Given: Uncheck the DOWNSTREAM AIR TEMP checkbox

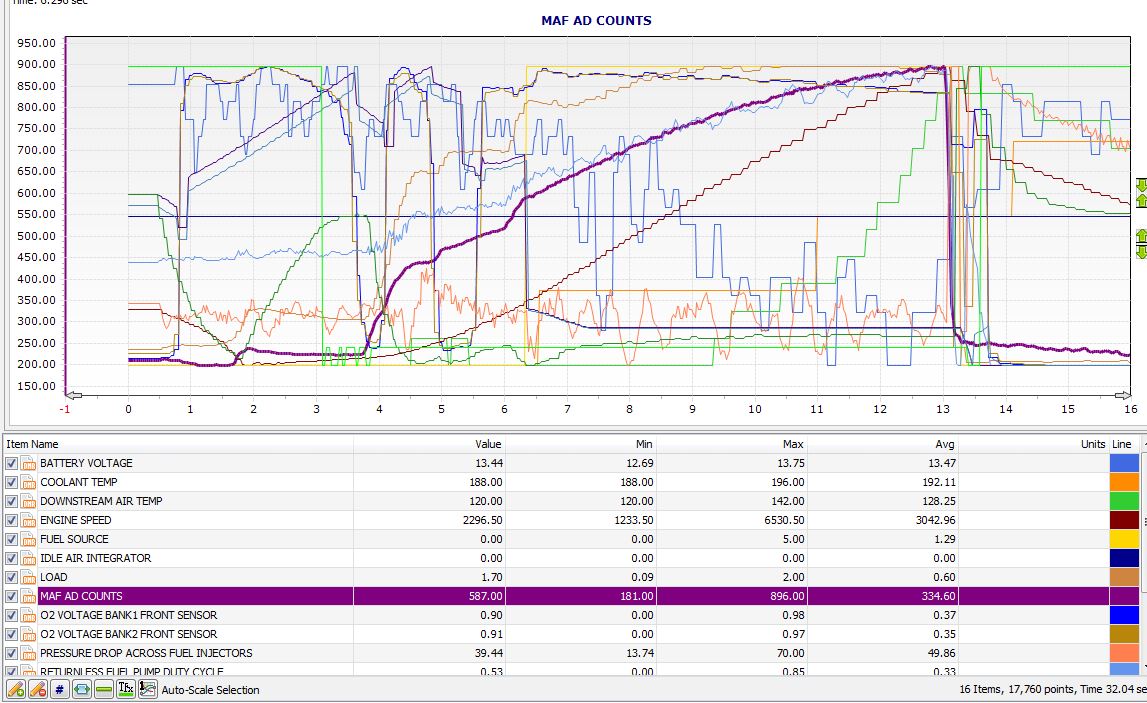Looking at the screenshot, I should pos(11,501).
